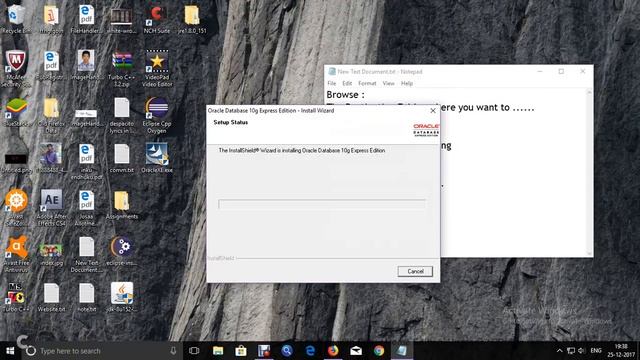Select the eclipse installer icon
Image resolution: width=640 pixels, height=360 pixels.
[122, 251]
